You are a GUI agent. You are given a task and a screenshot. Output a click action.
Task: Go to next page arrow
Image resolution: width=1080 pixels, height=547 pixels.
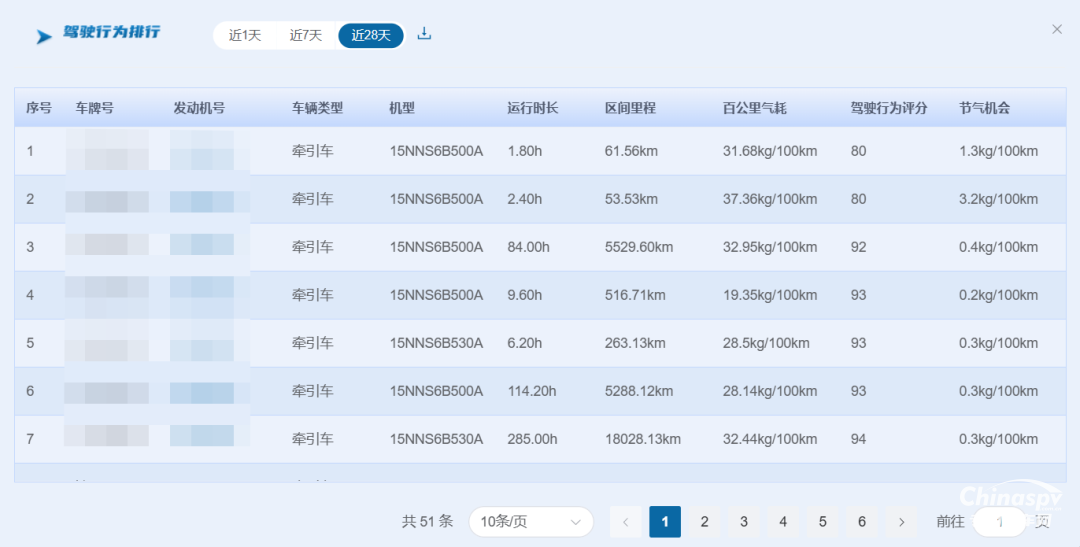click(901, 522)
